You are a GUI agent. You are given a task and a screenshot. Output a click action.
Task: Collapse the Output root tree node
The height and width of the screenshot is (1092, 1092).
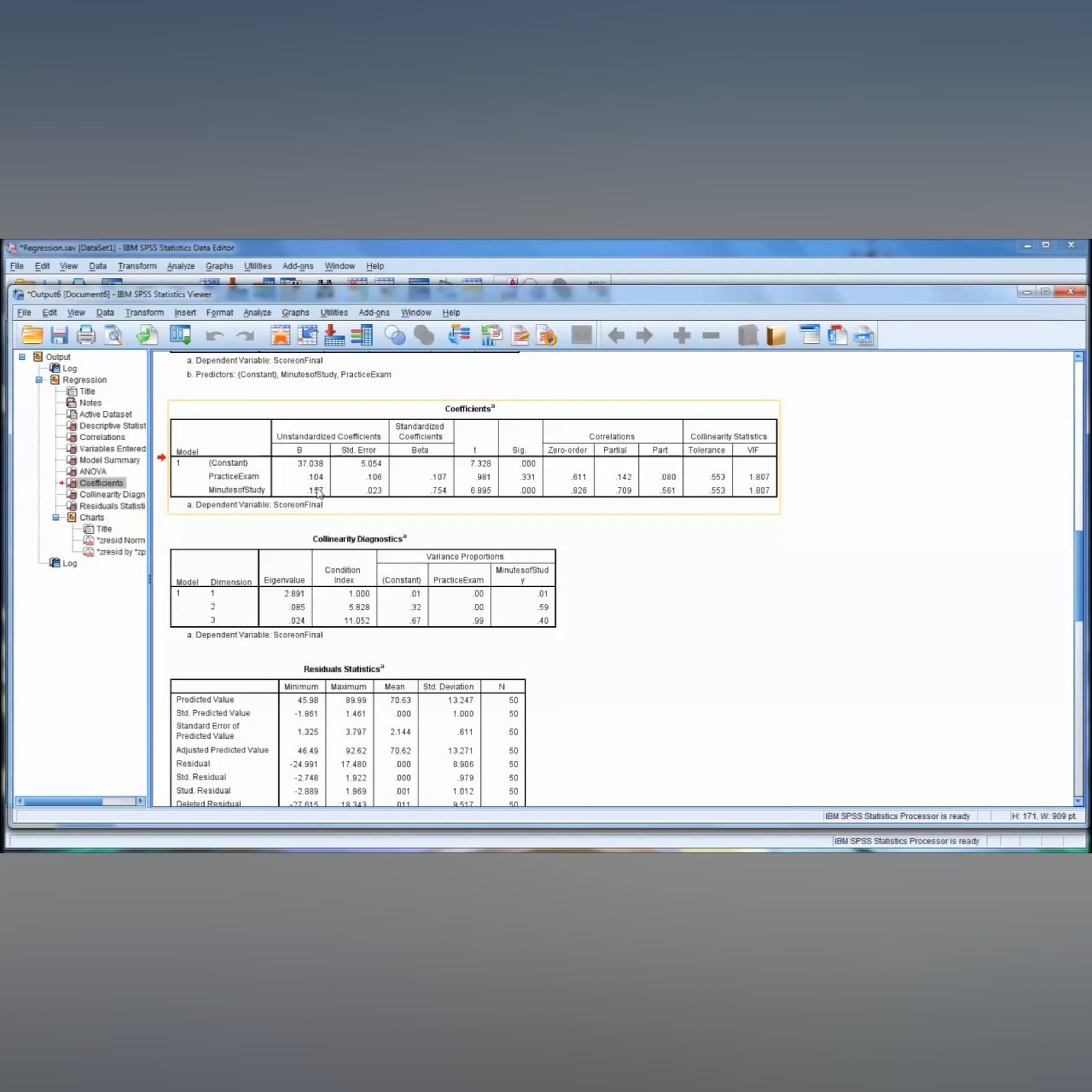(x=22, y=357)
